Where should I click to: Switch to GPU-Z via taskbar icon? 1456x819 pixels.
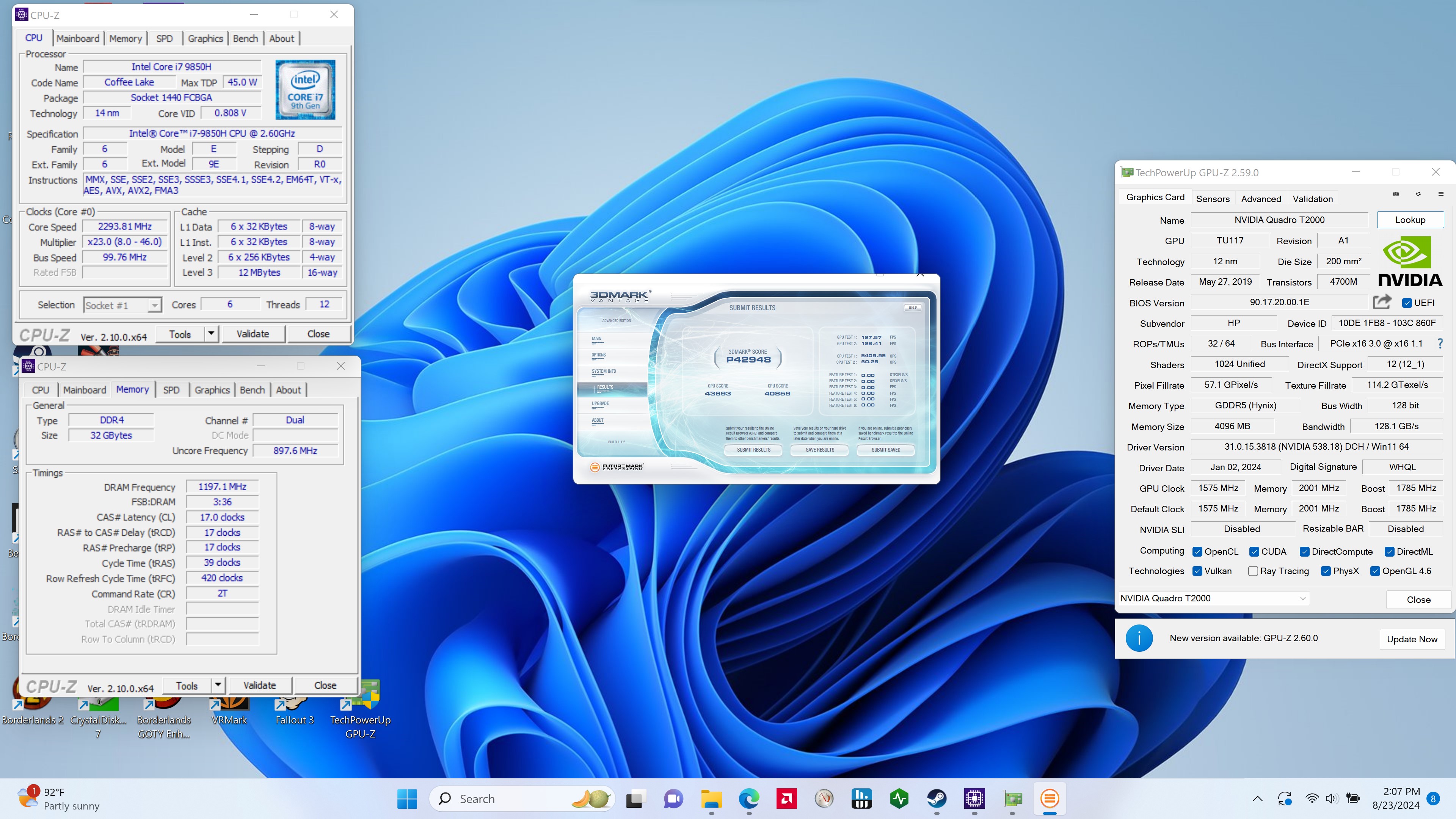click(1012, 799)
